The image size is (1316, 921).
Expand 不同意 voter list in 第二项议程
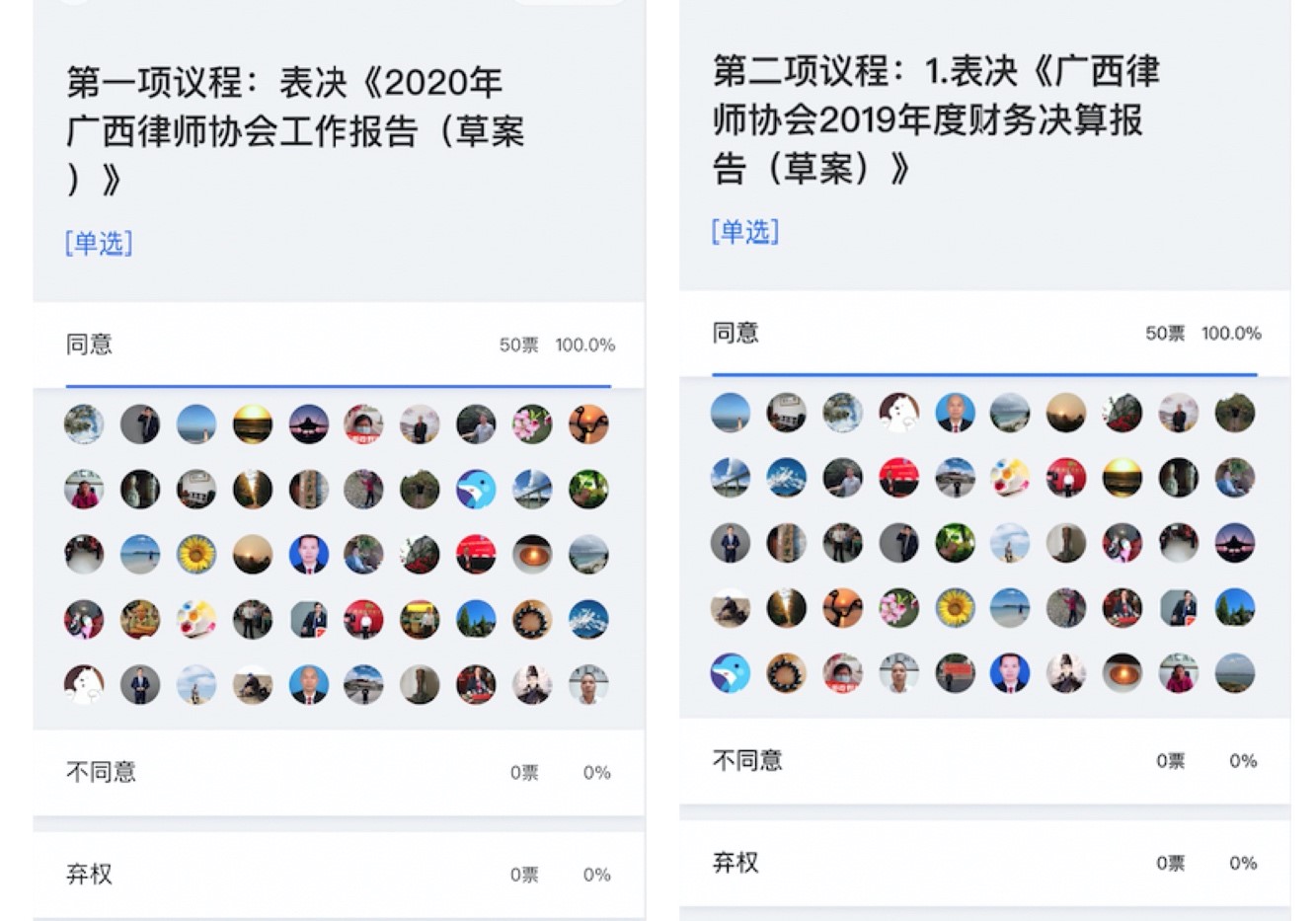click(984, 761)
